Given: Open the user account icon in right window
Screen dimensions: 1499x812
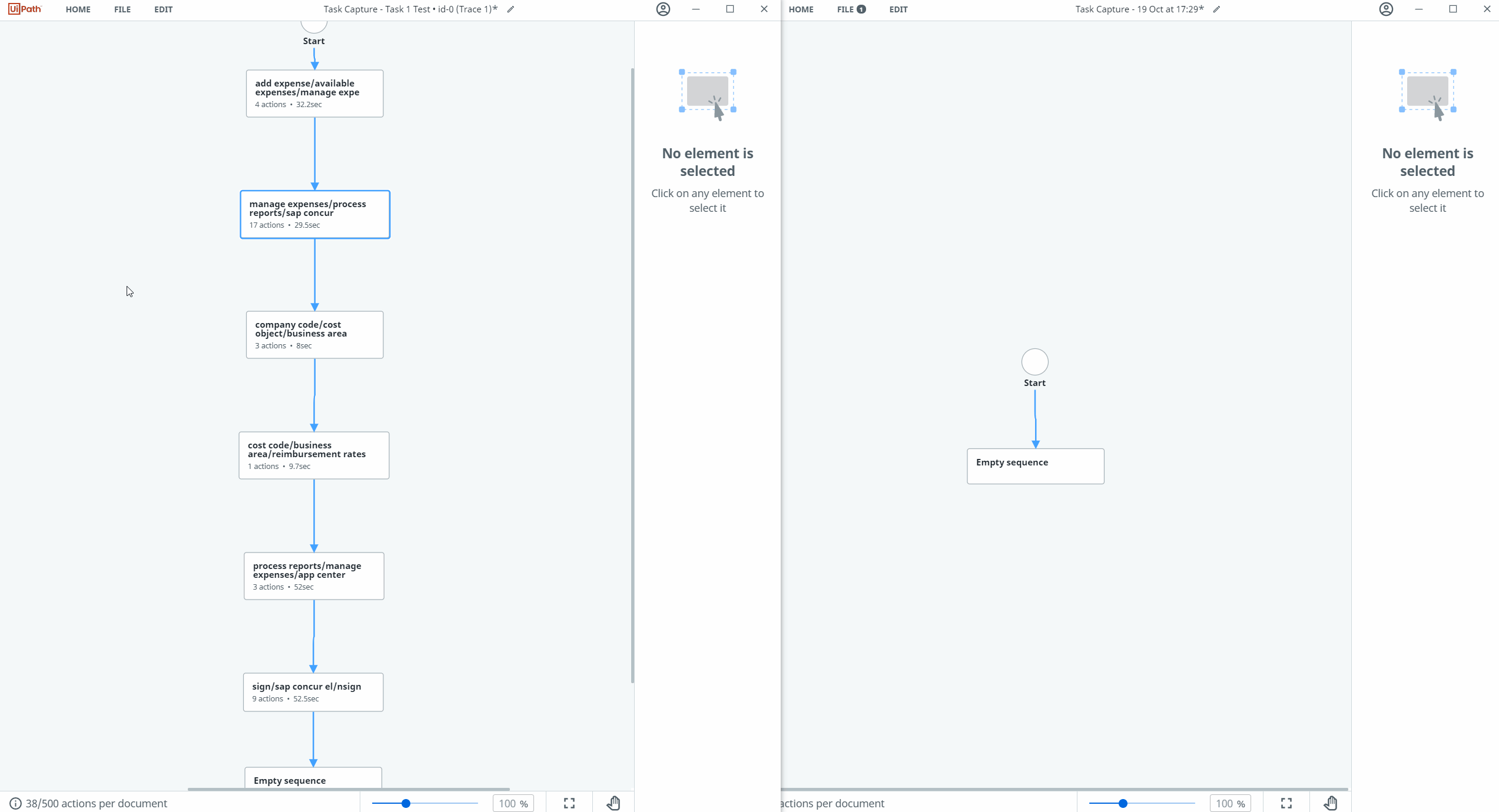Looking at the screenshot, I should pos(1386,9).
